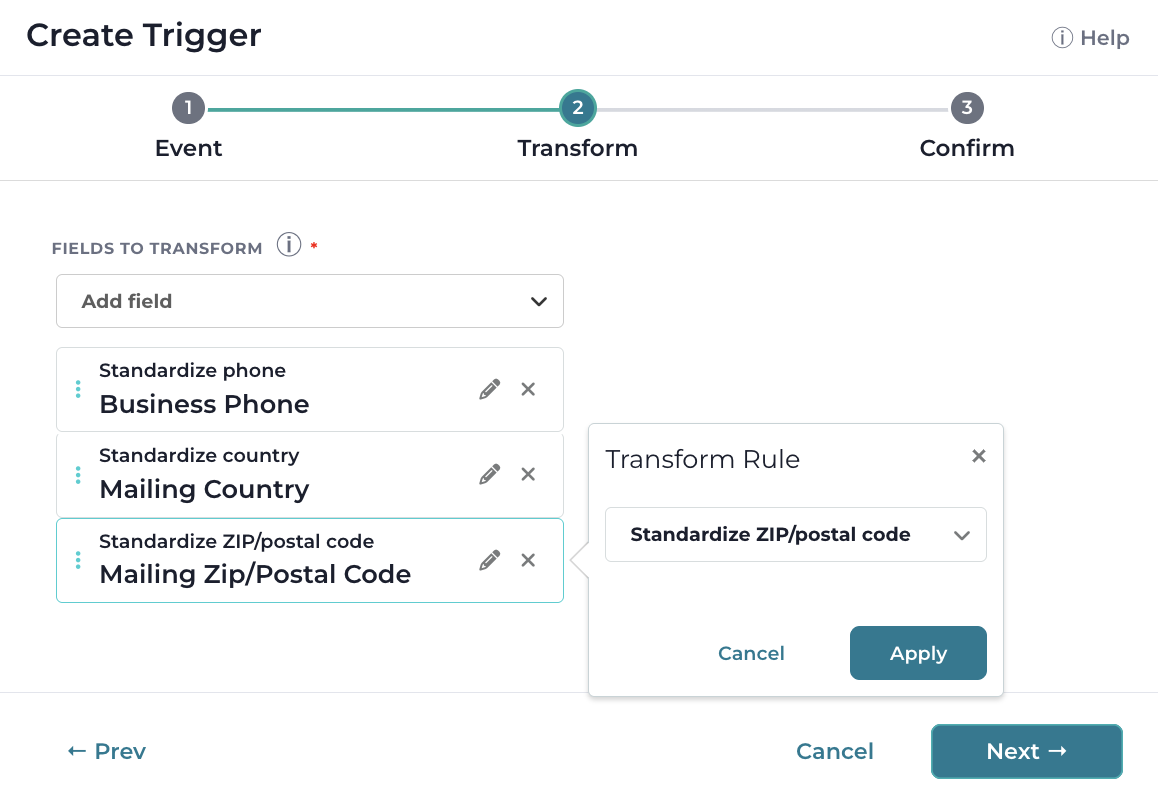Click the Mailing Country drag handle dots

pos(78,475)
